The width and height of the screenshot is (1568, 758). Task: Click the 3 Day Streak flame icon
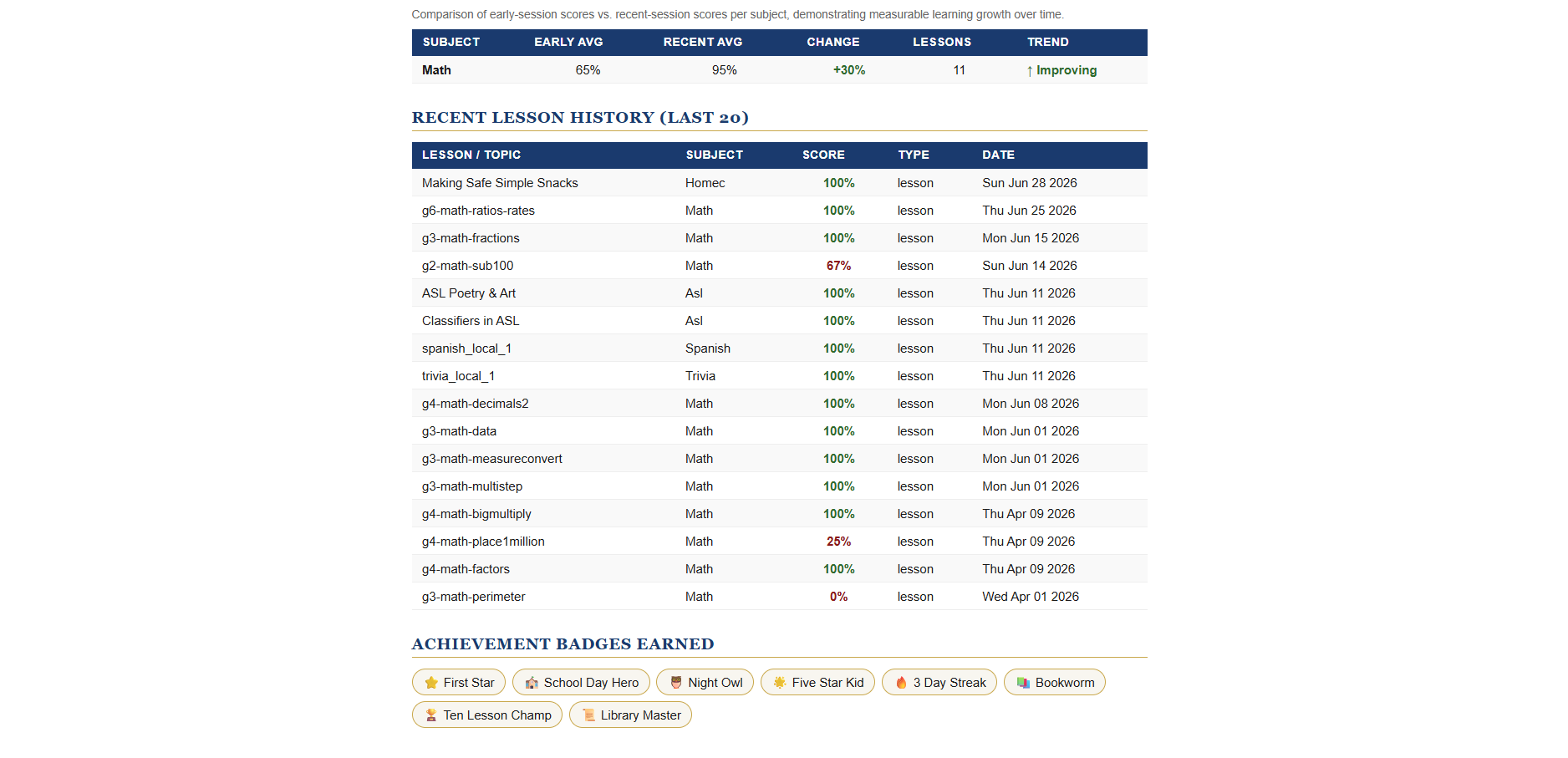coord(901,683)
